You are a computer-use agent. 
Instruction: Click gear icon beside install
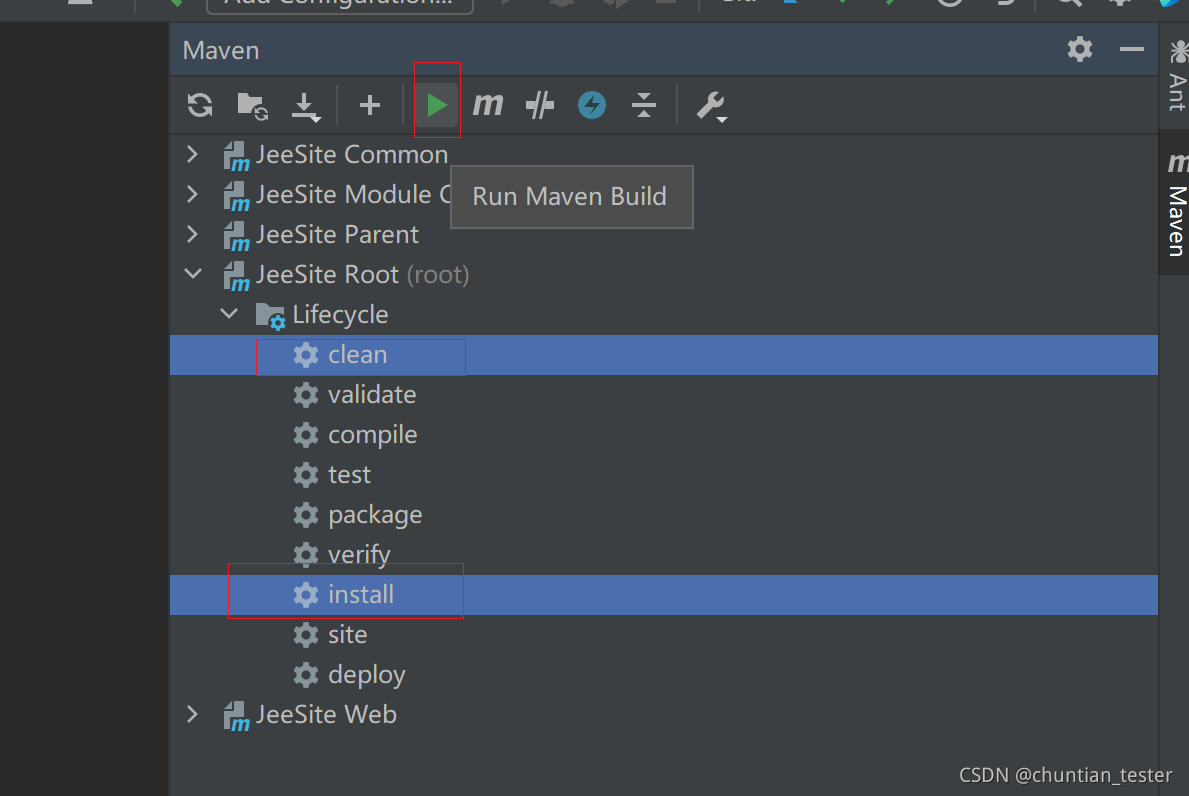306,595
